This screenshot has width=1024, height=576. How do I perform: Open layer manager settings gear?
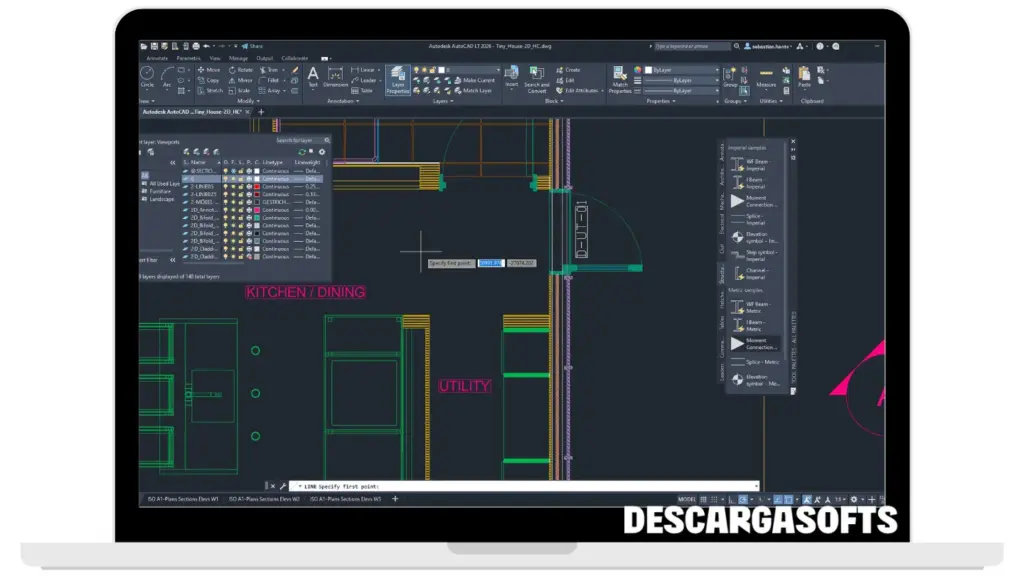coord(321,152)
